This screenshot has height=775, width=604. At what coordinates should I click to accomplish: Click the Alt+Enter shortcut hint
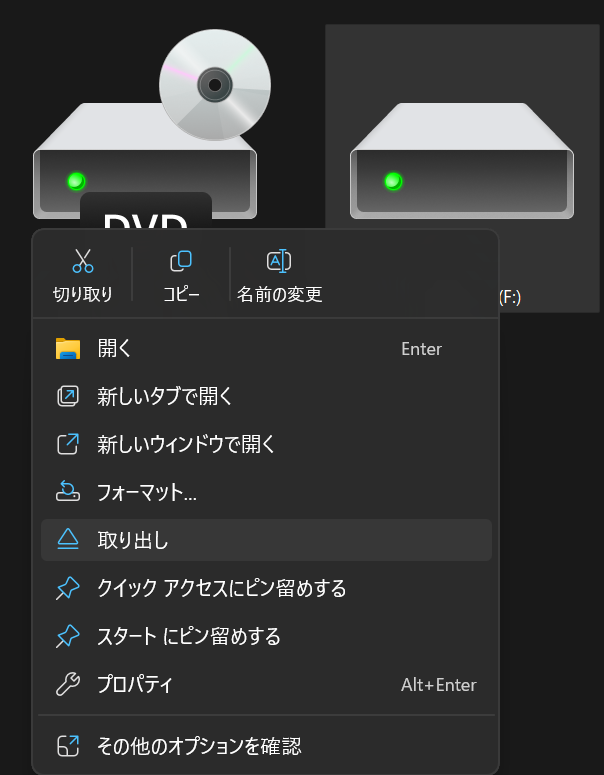(438, 685)
